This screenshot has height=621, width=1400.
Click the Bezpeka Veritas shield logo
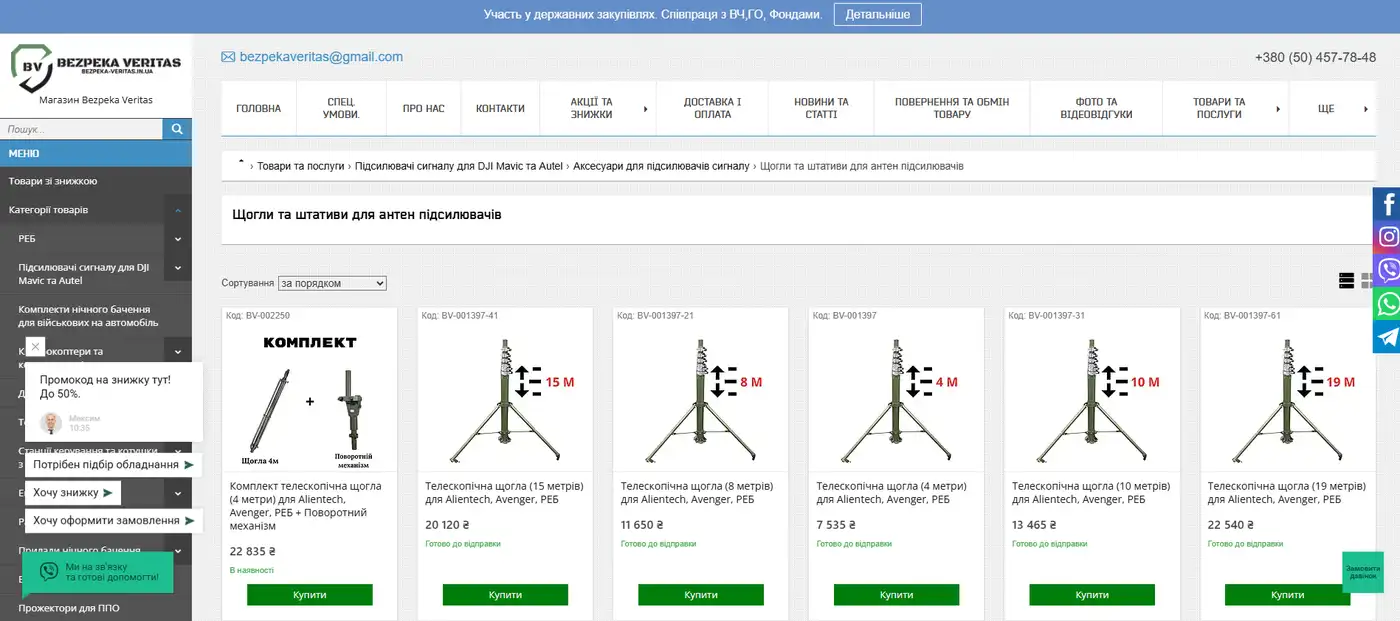[32, 67]
